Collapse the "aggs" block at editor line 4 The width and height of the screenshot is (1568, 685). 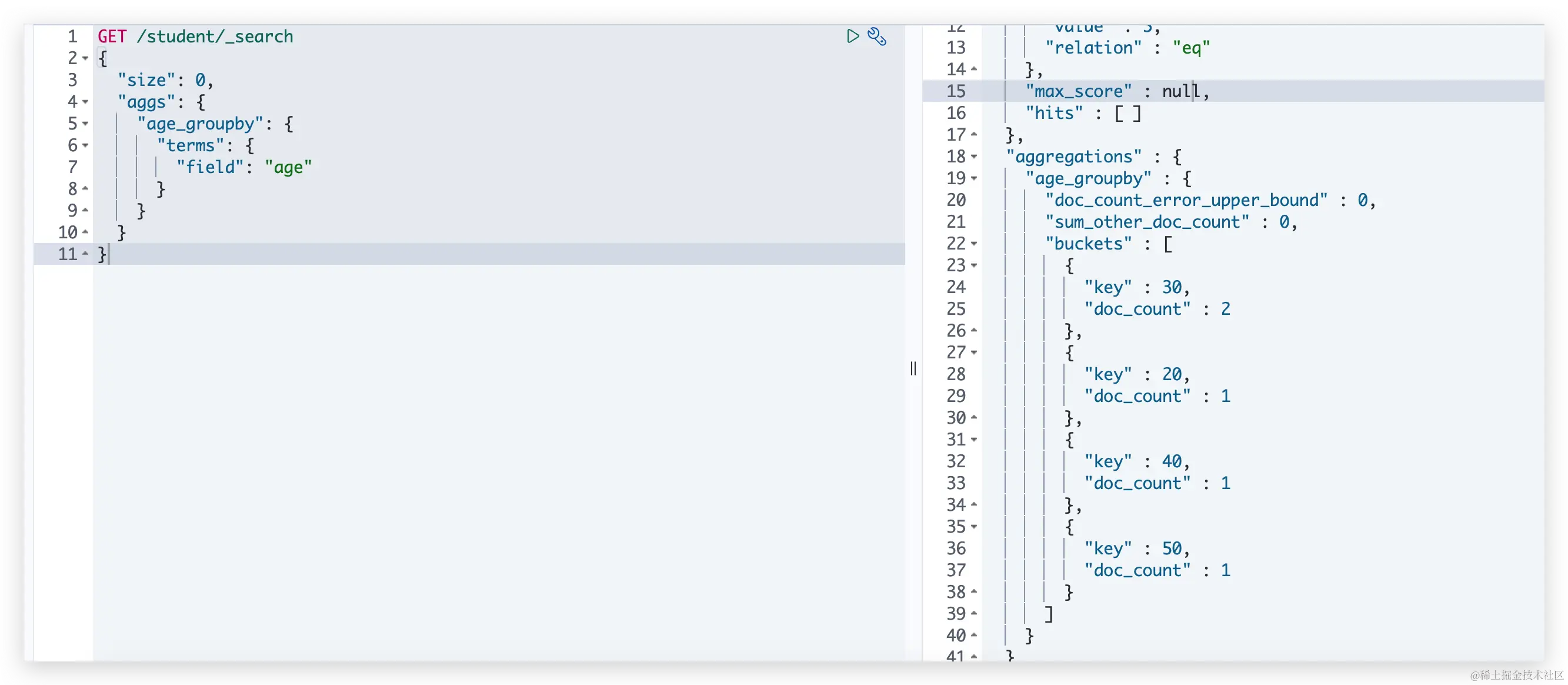pos(85,102)
